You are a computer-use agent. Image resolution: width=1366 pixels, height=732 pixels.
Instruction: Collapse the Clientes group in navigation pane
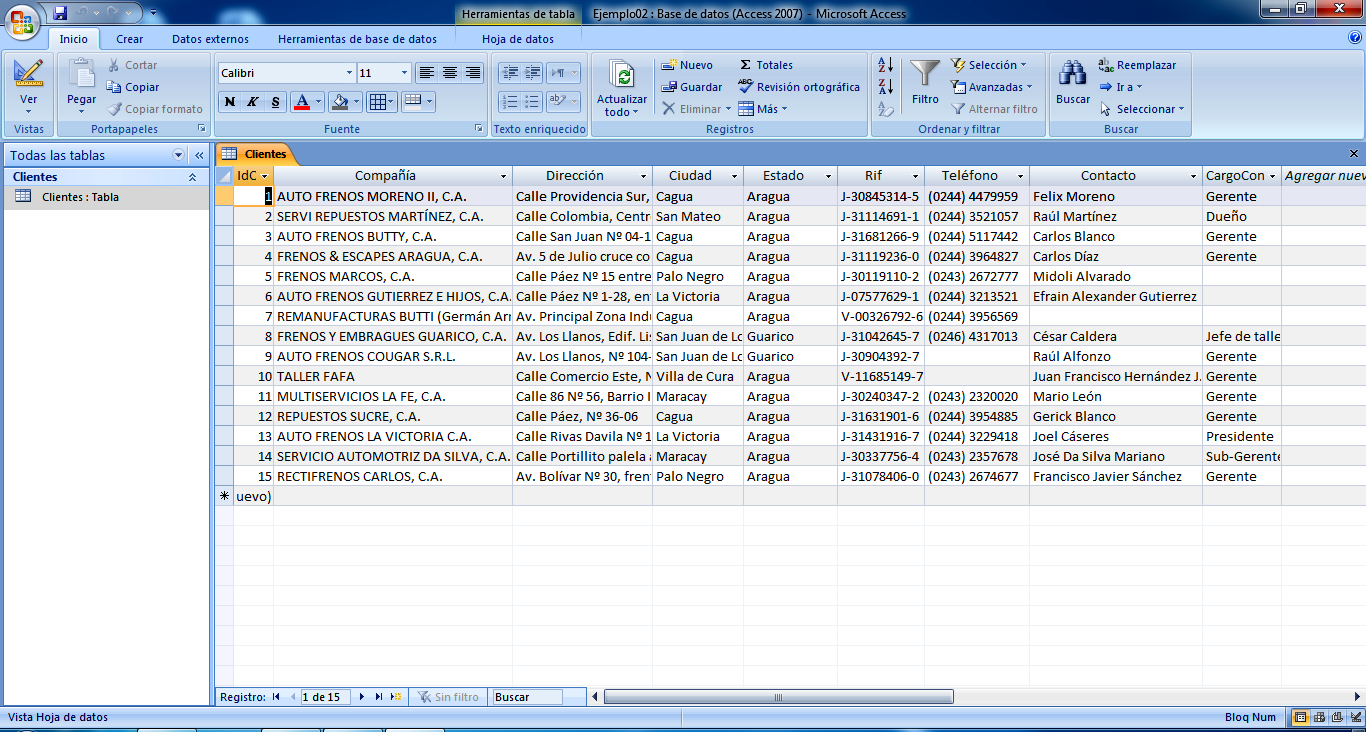coord(192,177)
